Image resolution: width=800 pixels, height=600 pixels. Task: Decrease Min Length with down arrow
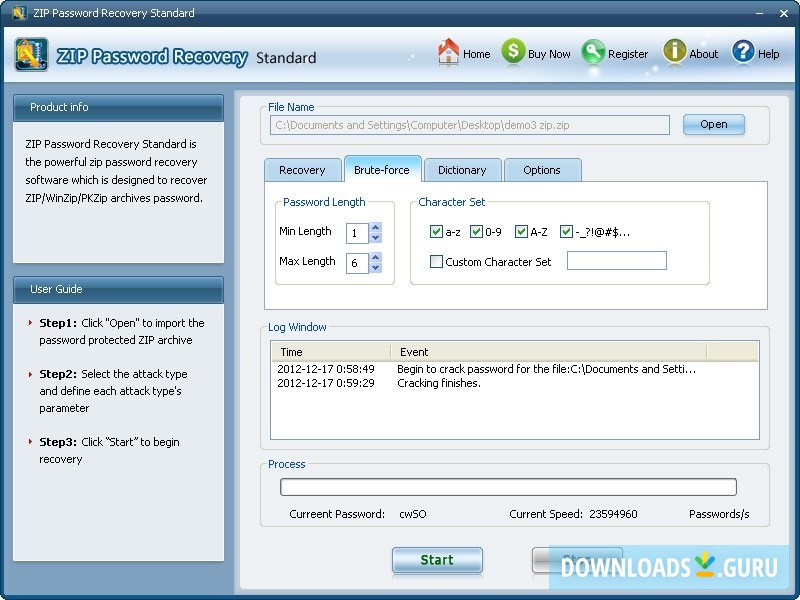[376, 238]
